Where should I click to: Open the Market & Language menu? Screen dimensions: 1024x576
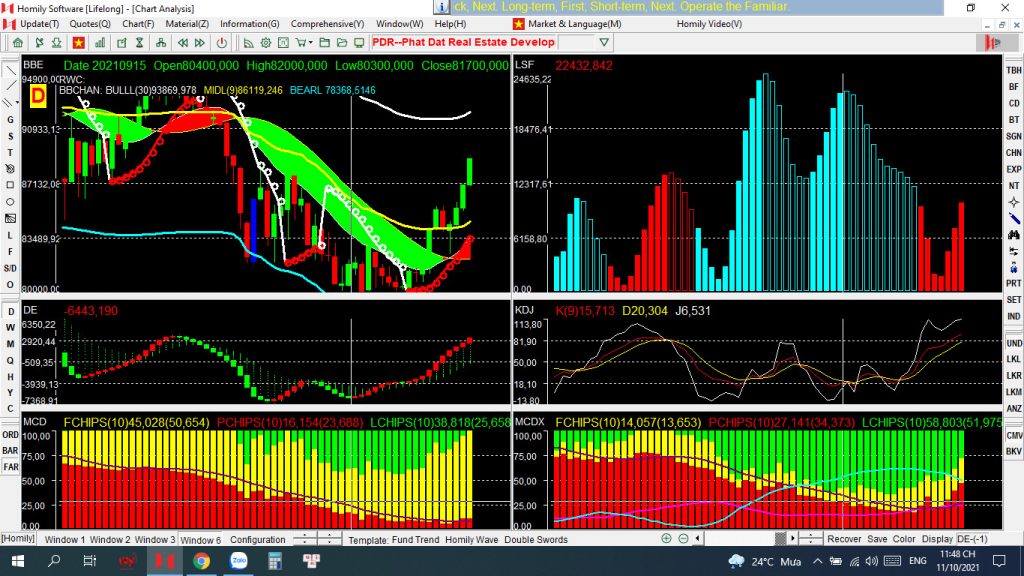click(x=574, y=24)
